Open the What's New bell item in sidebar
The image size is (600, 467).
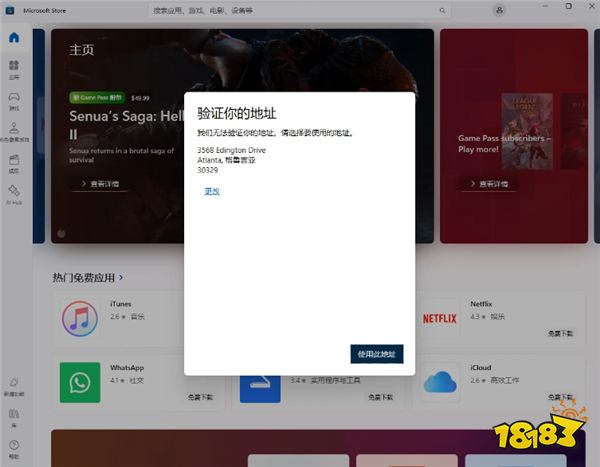[x=14, y=387]
